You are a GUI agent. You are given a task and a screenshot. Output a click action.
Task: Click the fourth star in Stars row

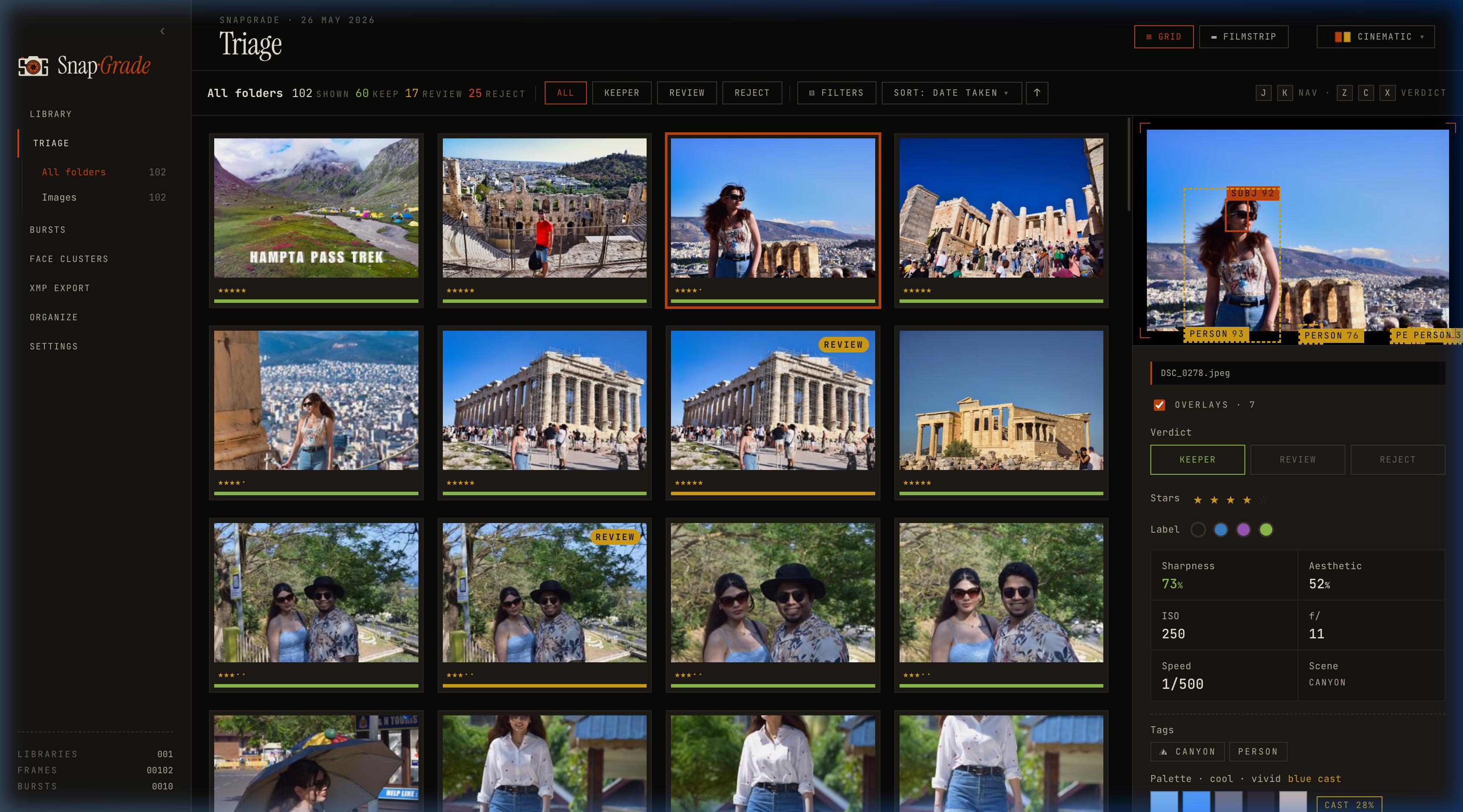coord(1247,500)
